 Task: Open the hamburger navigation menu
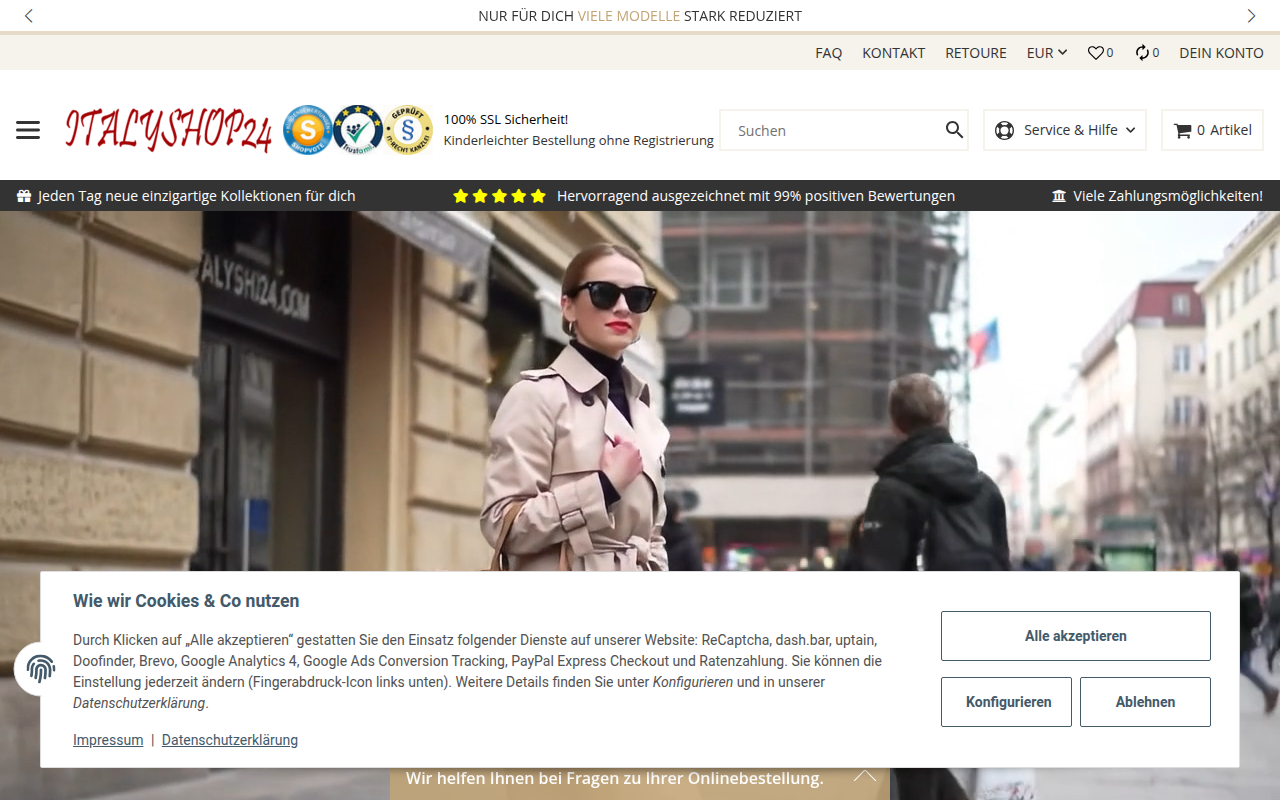(x=28, y=130)
